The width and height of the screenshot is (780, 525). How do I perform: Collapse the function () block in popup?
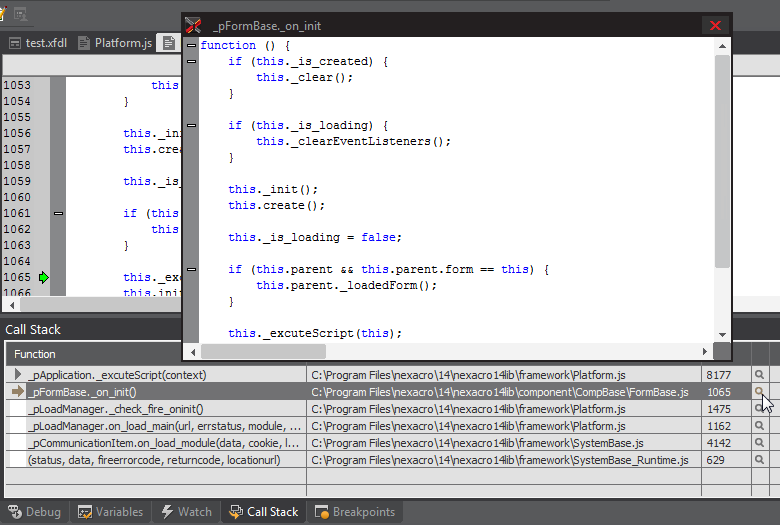(x=191, y=46)
